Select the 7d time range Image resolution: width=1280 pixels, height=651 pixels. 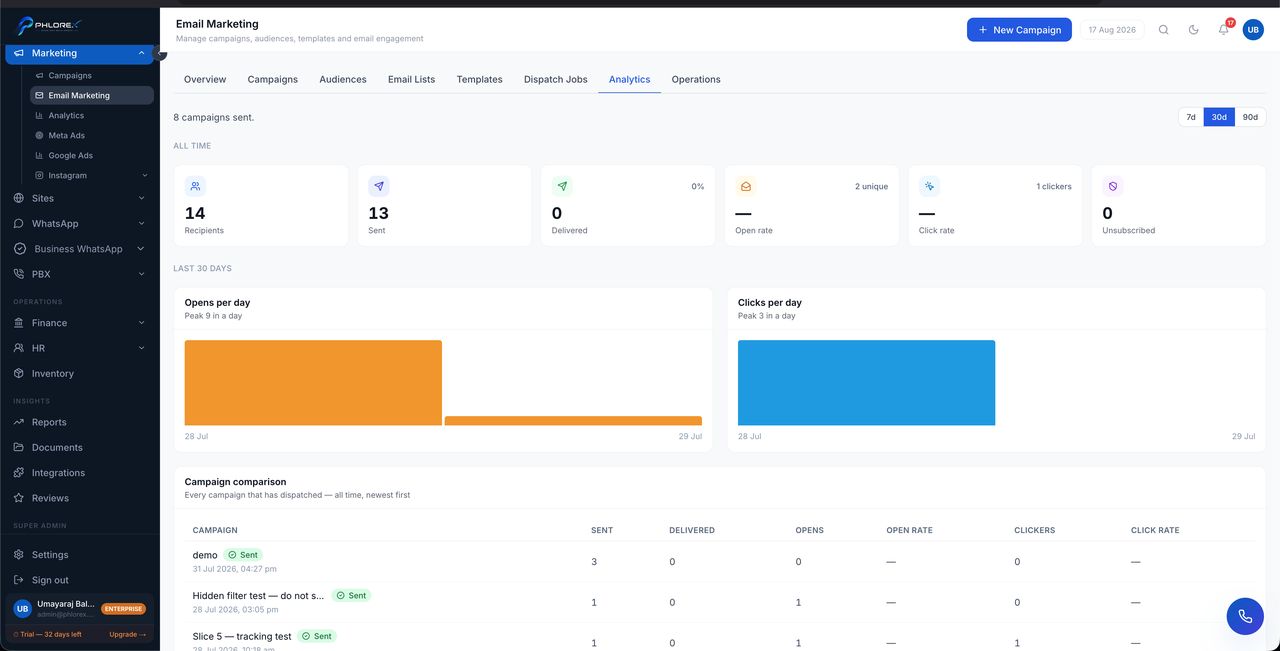[1191, 117]
